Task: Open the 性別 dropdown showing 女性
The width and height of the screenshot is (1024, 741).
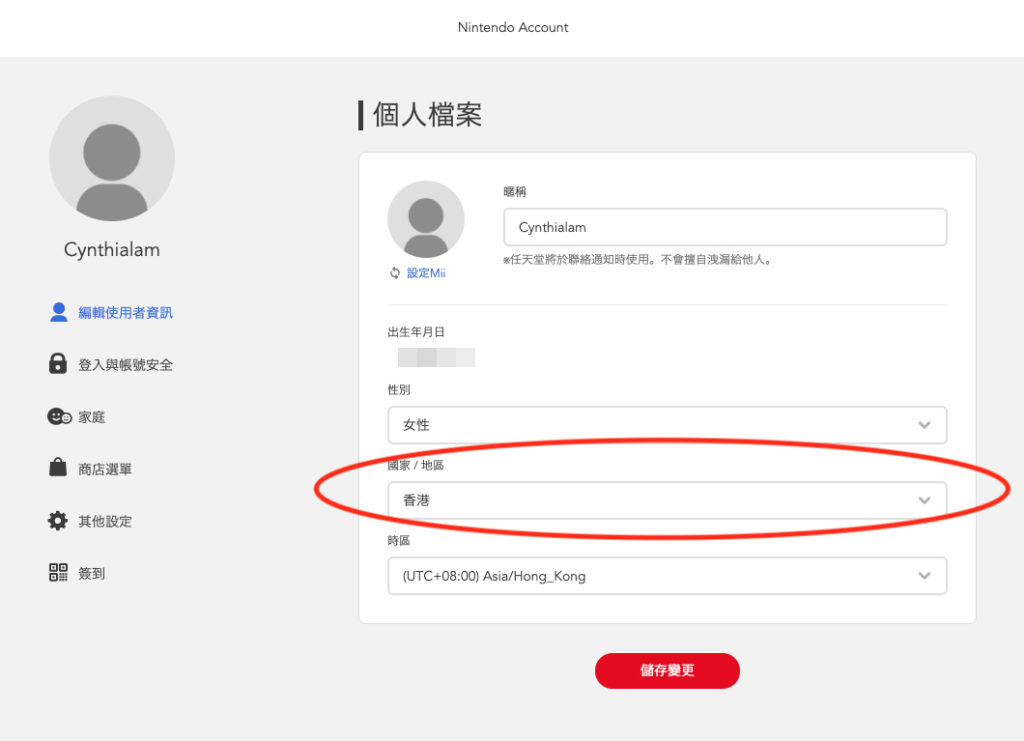Action: 667,425
